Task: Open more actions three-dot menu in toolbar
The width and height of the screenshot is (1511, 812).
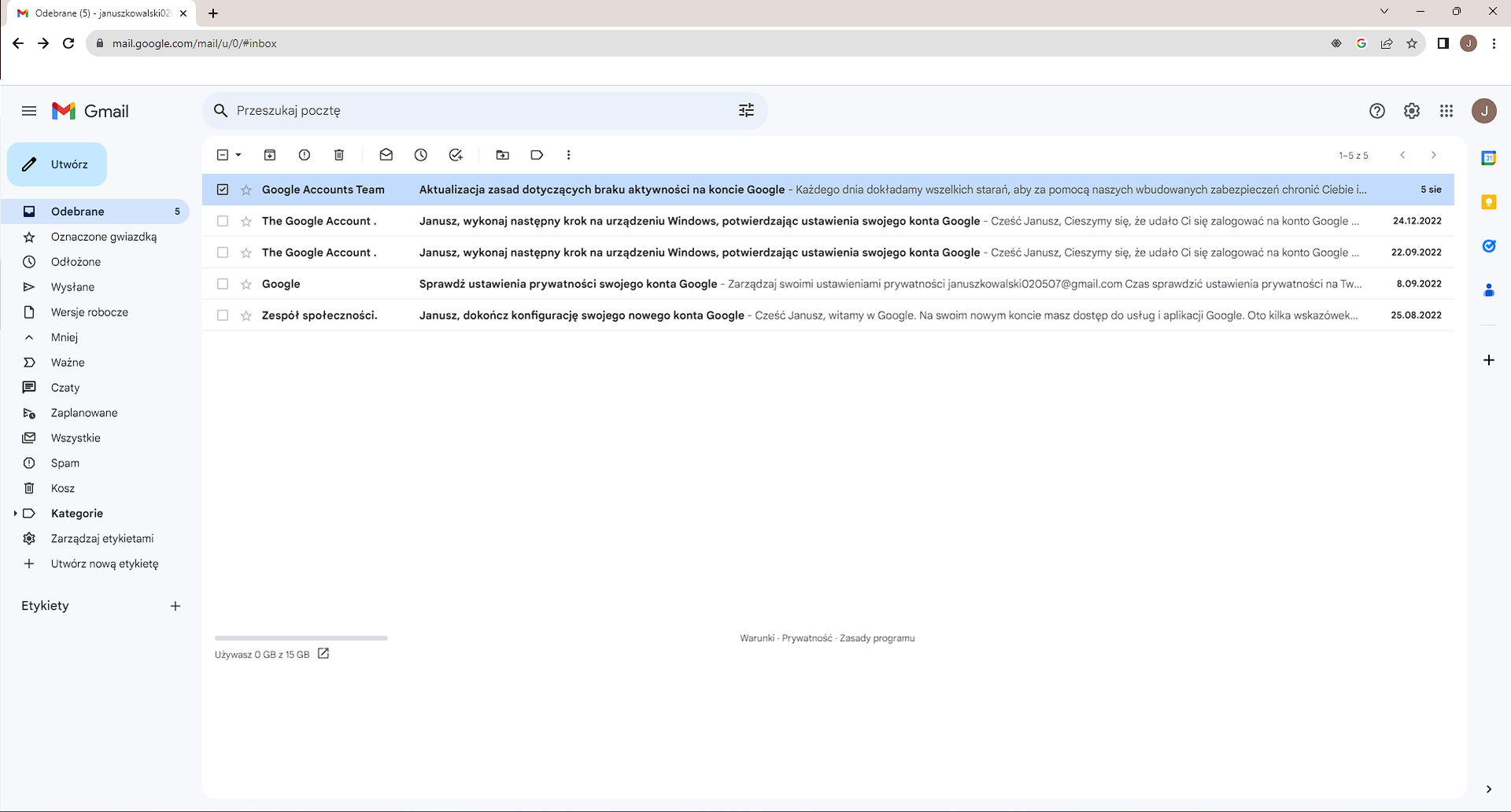Action: [568, 155]
